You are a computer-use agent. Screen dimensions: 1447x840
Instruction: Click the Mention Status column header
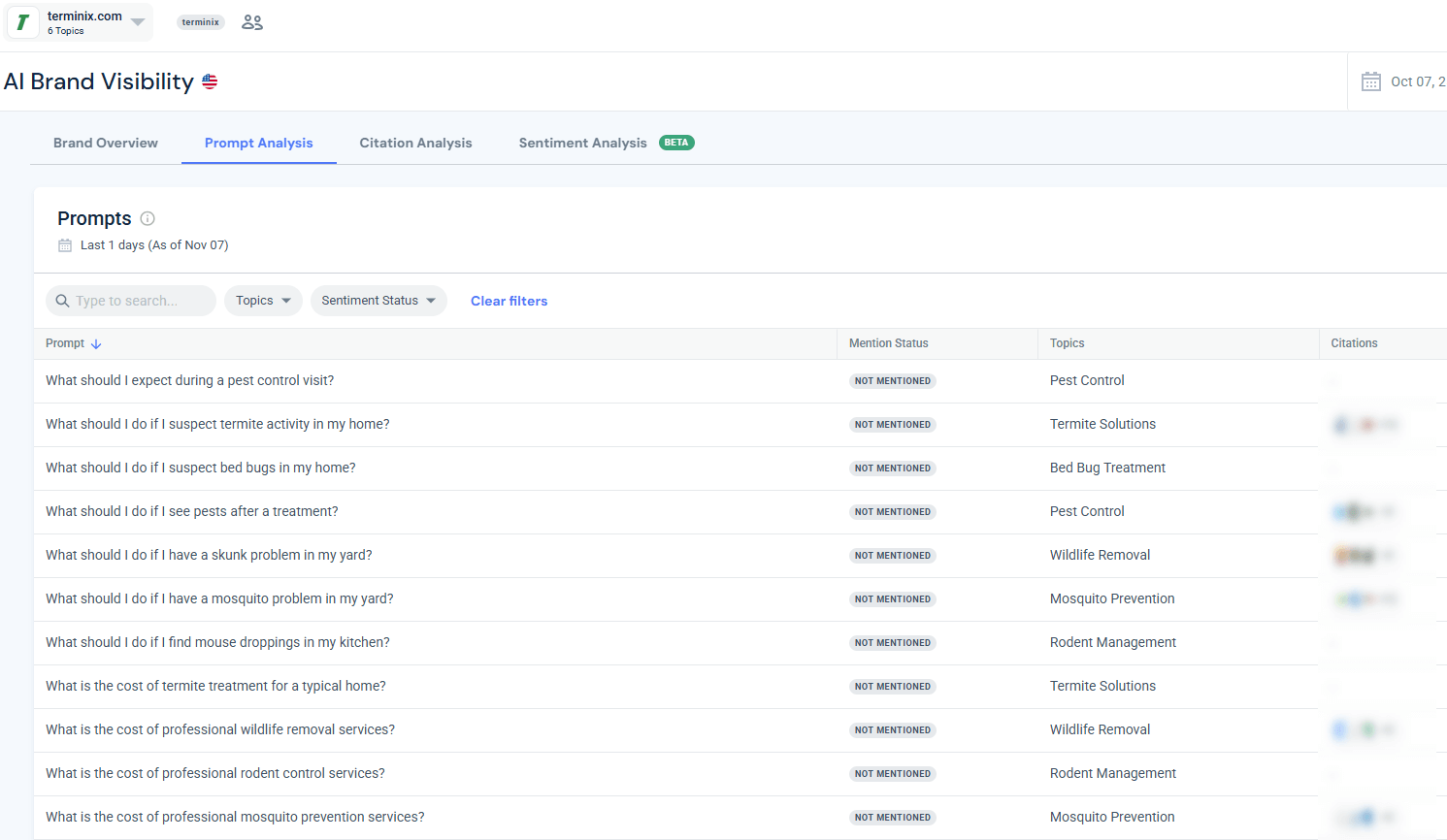[888, 343]
